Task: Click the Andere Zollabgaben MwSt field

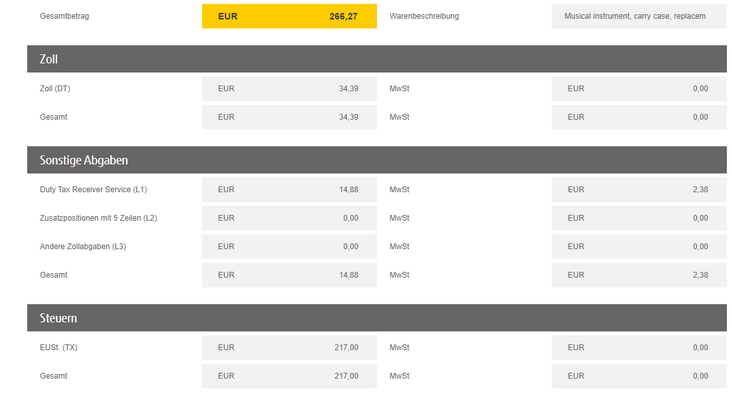Action: coord(639,246)
